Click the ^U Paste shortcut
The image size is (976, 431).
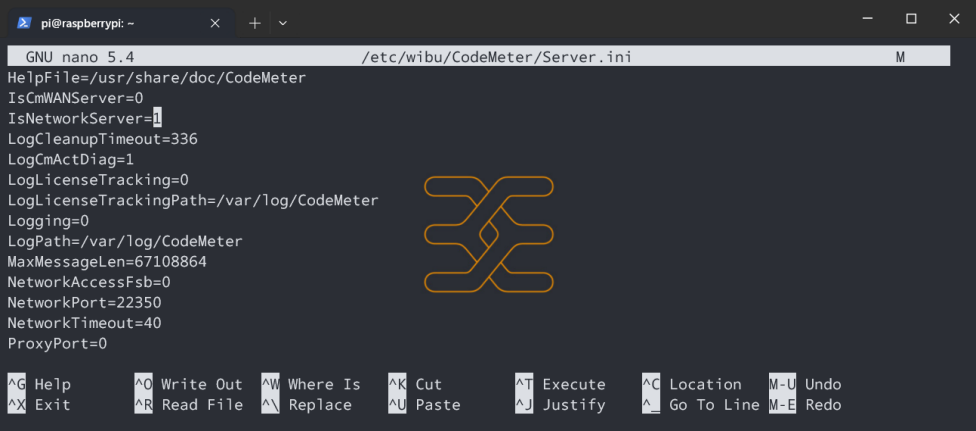(x=425, y=405)
